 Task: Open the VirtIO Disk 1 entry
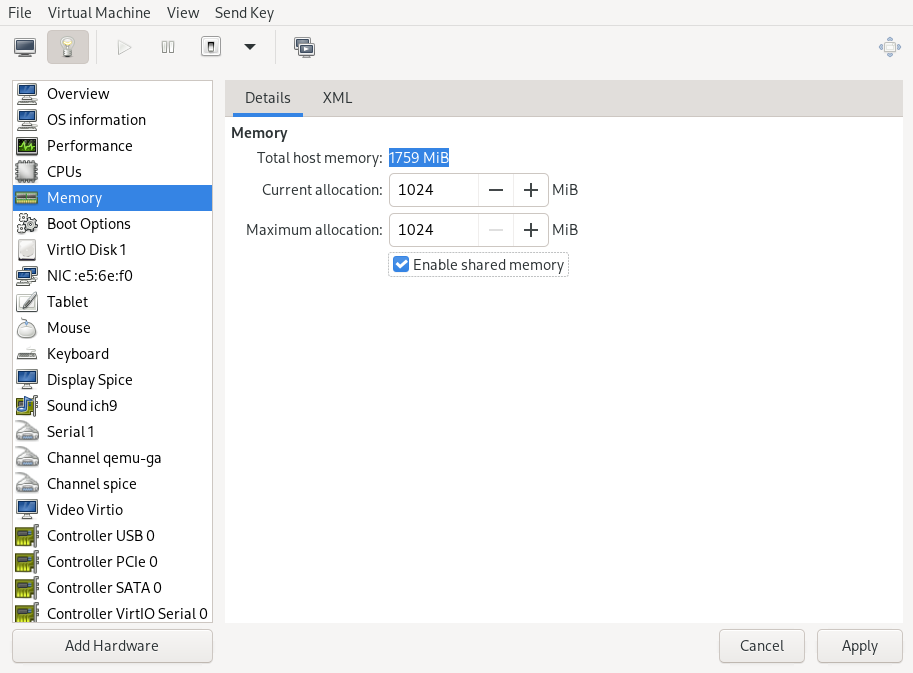tap(86, 250)
